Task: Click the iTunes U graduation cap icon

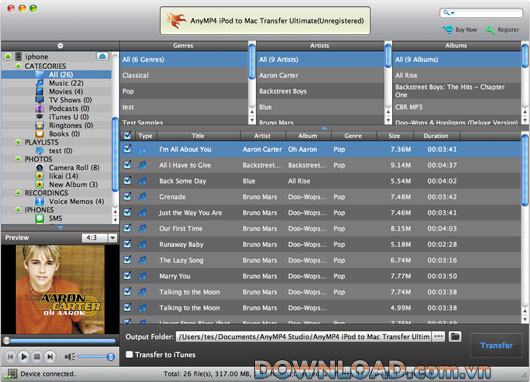Action: (40, 117)
